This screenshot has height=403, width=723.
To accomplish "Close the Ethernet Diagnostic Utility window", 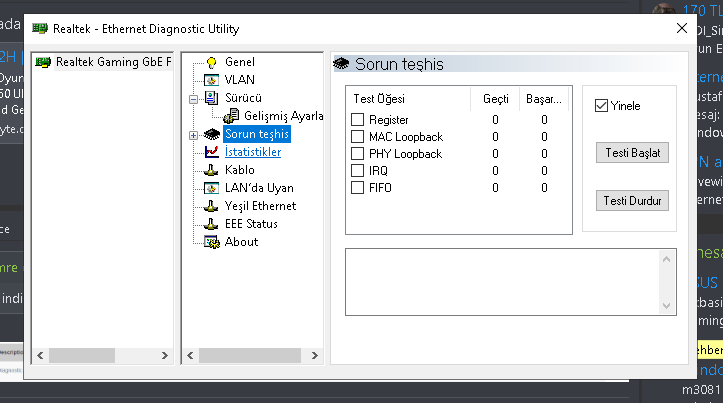I will pos(682,28).
